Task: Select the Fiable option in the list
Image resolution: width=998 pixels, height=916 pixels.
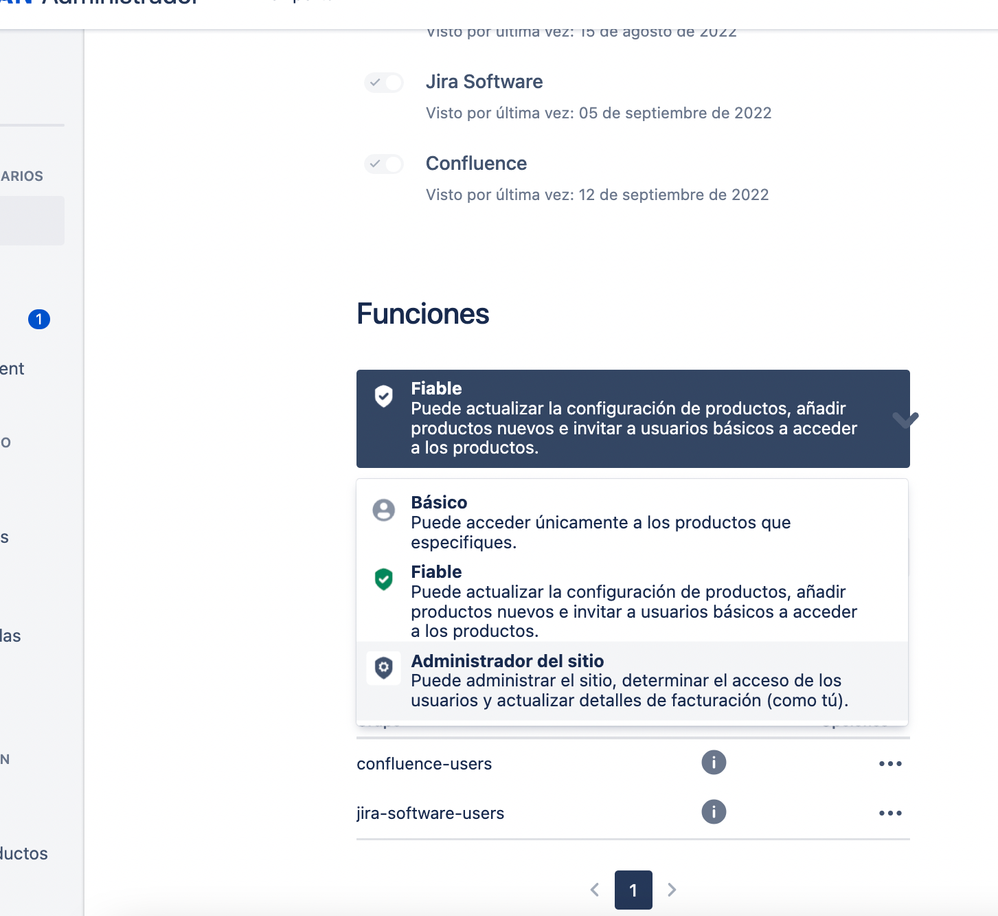Action: click(x=632, y=601)
